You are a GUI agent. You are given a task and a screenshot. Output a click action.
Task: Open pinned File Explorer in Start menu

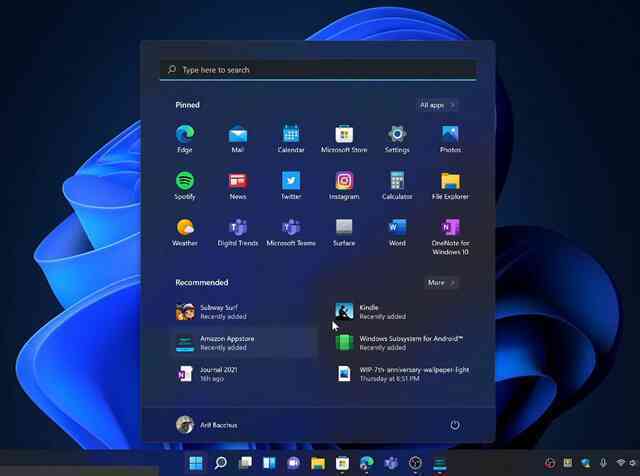click(x=450, y=186)
